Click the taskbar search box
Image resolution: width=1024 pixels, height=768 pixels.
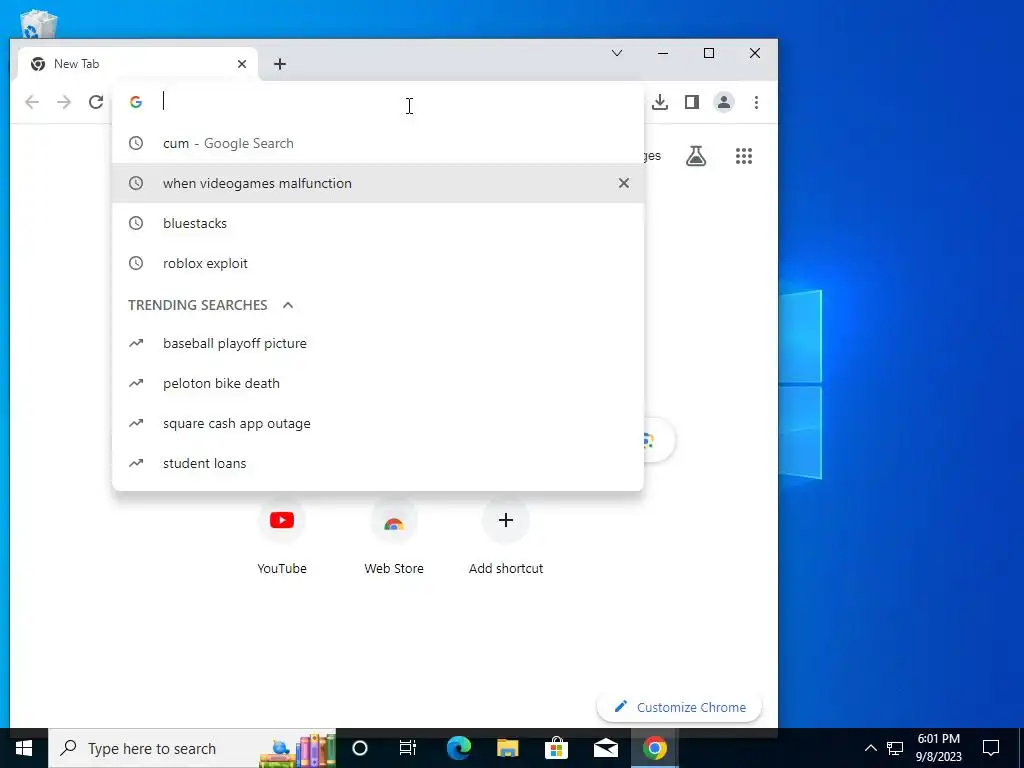click(x=192, y=748)
